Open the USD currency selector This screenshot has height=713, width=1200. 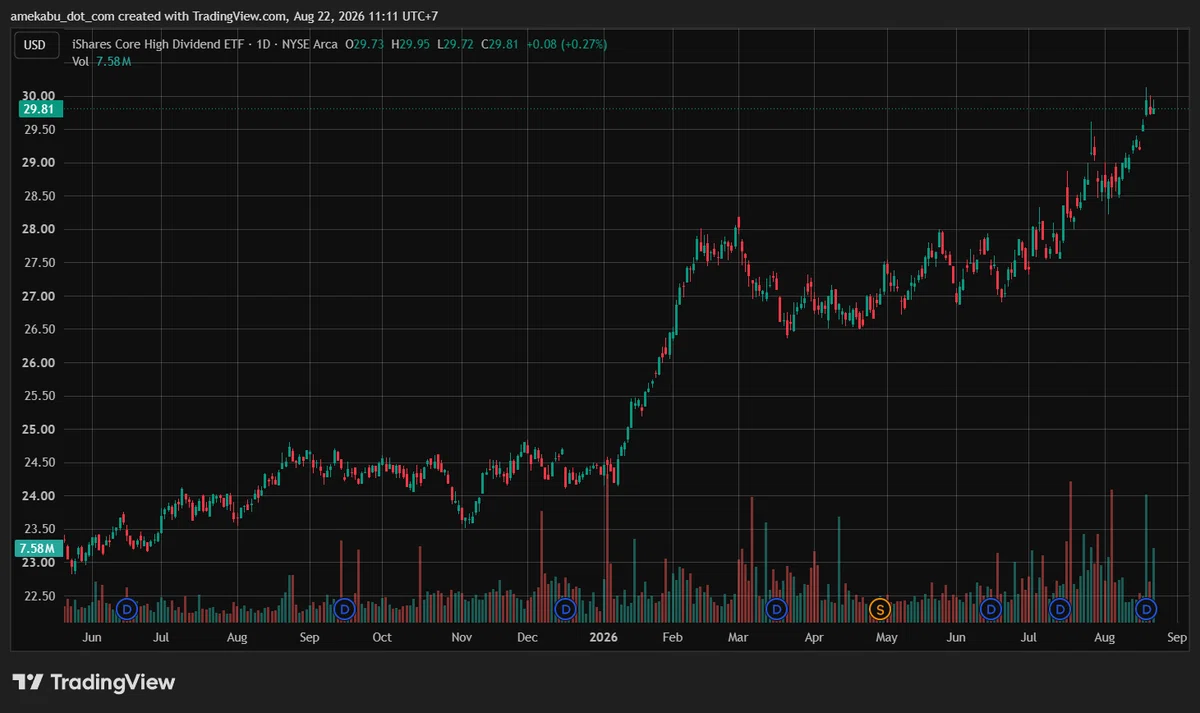[x=35, y=44]
